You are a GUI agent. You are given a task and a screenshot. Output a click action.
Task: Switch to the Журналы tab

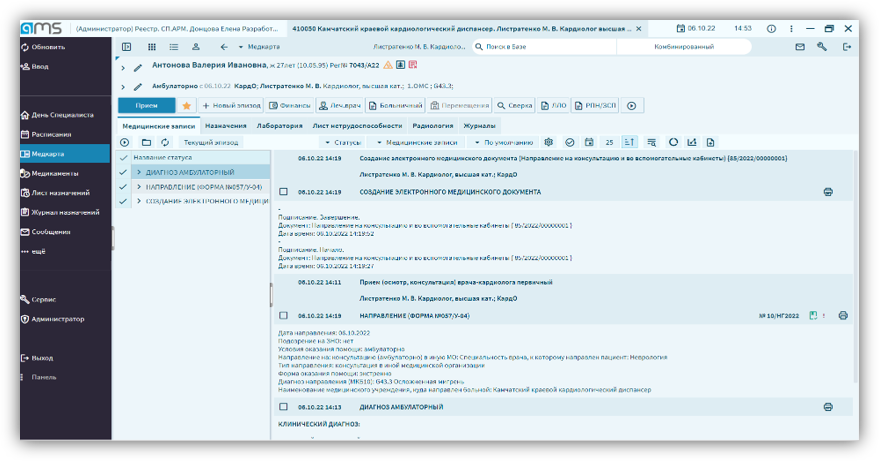pos(479,126)
